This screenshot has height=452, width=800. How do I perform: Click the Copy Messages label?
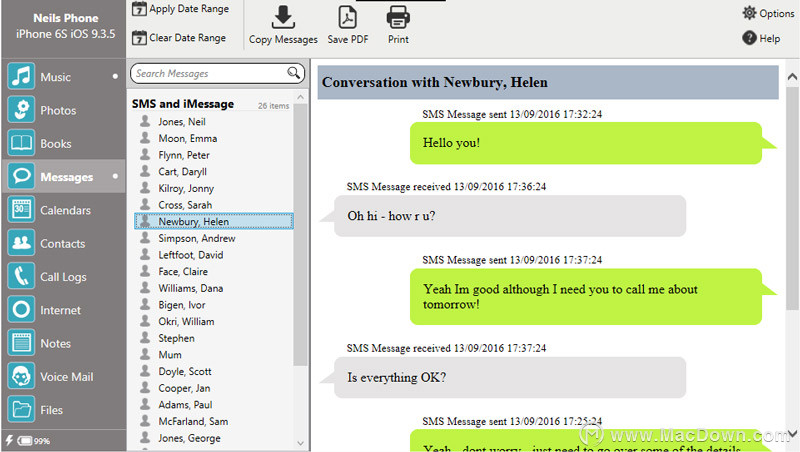(283, 40)
